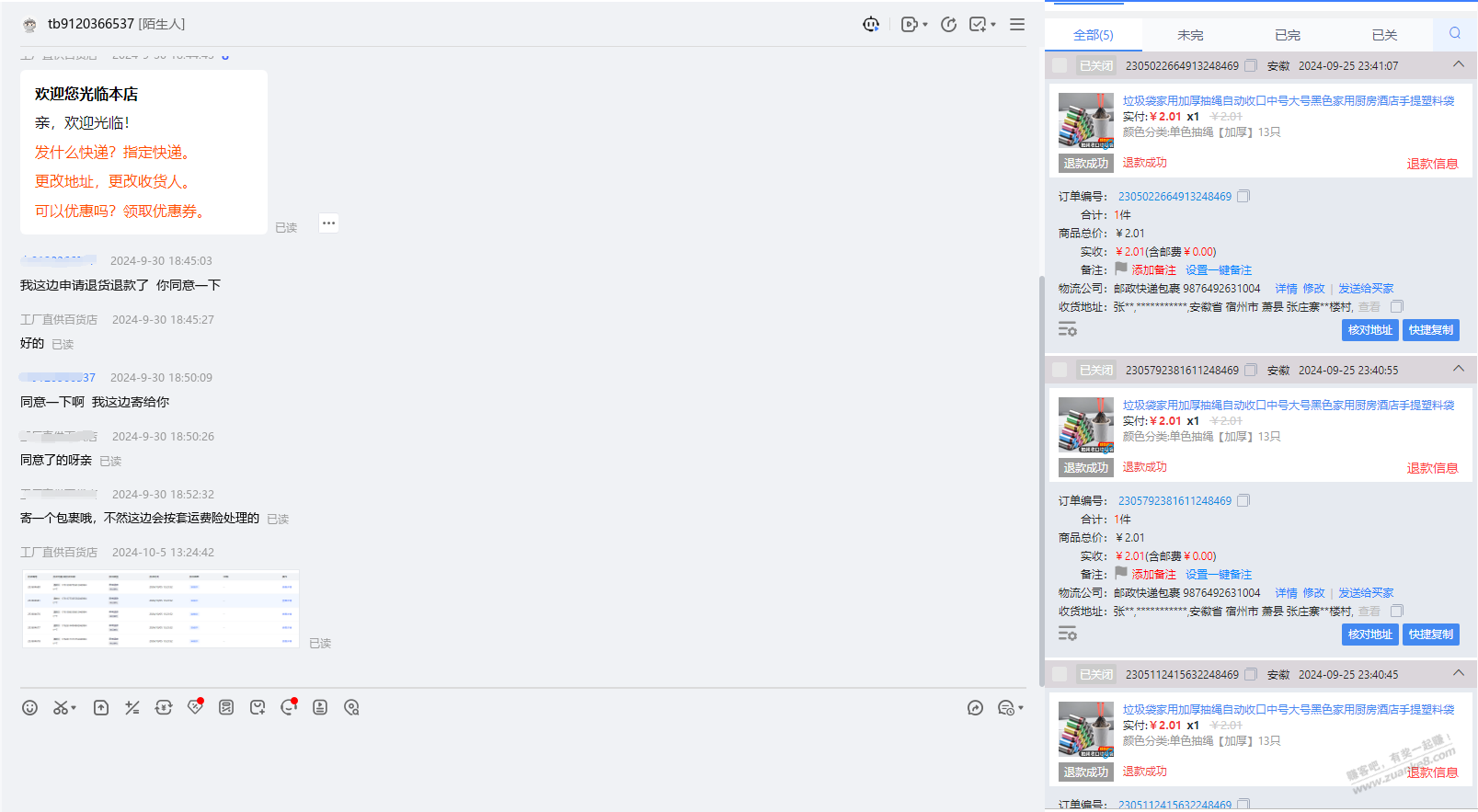Click the order form icon in toolbar
Viewport: 1478px width, 812px height.
point(226,707)
